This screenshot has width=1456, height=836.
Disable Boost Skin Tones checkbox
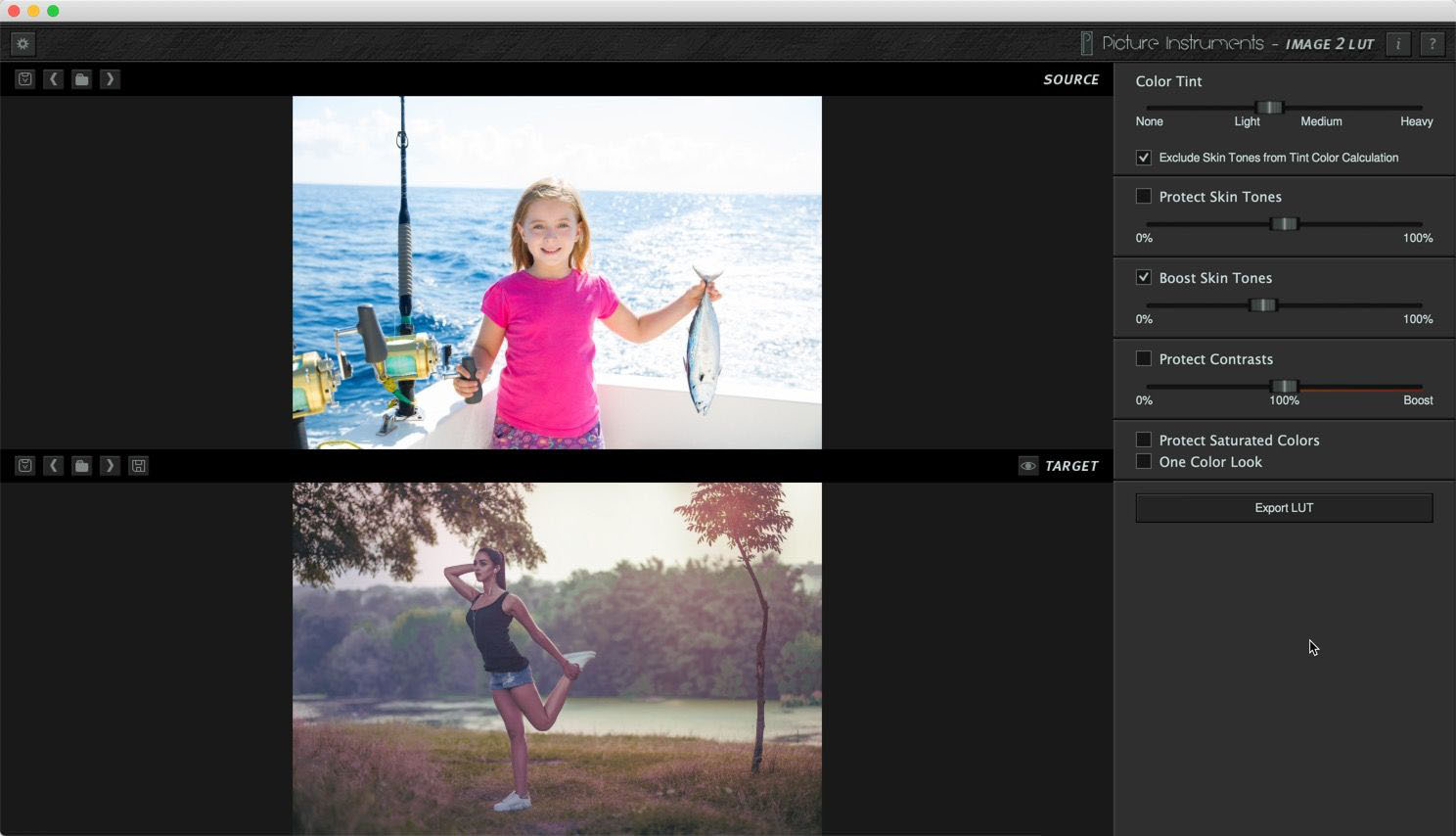[x=1143, y=278]
